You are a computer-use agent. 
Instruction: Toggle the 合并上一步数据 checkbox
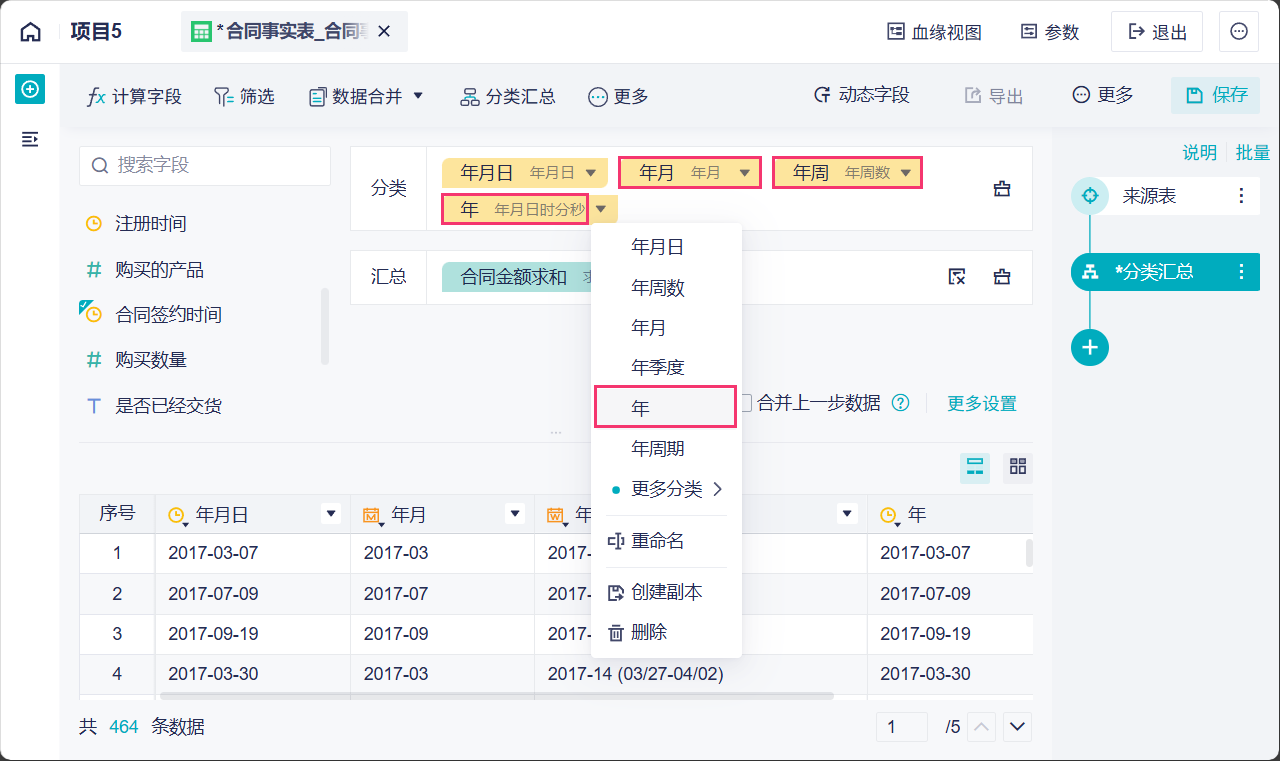point(745,403)
